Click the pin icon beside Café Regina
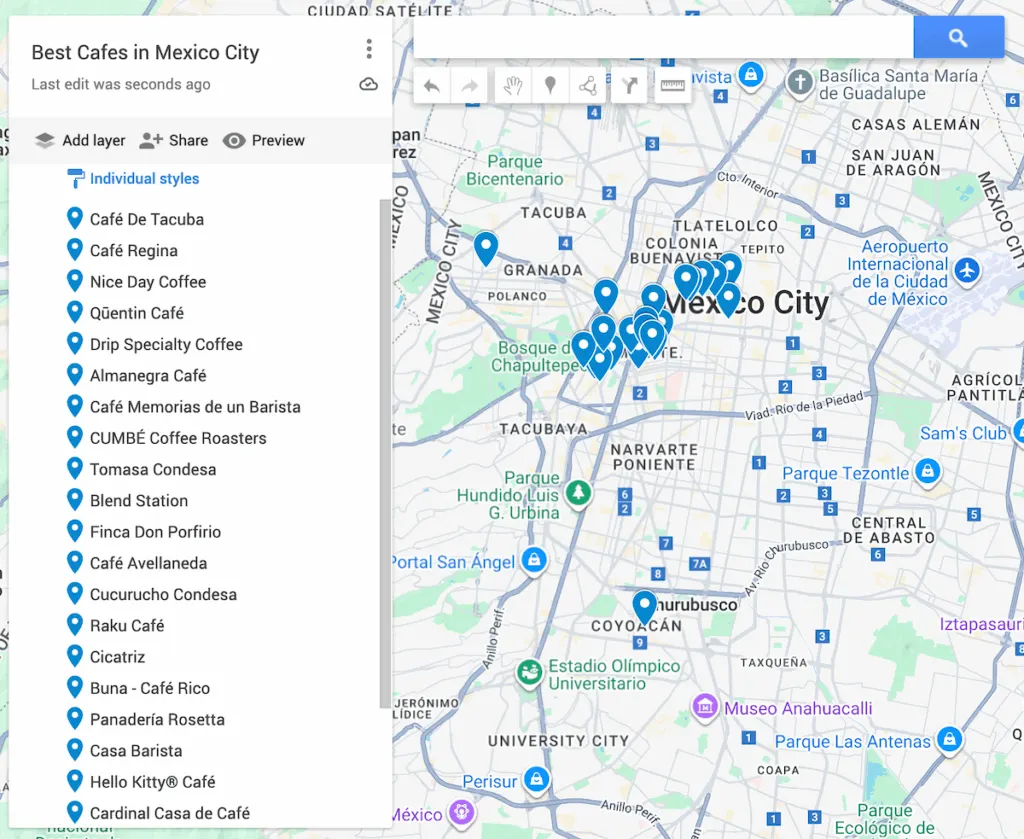 75,250
